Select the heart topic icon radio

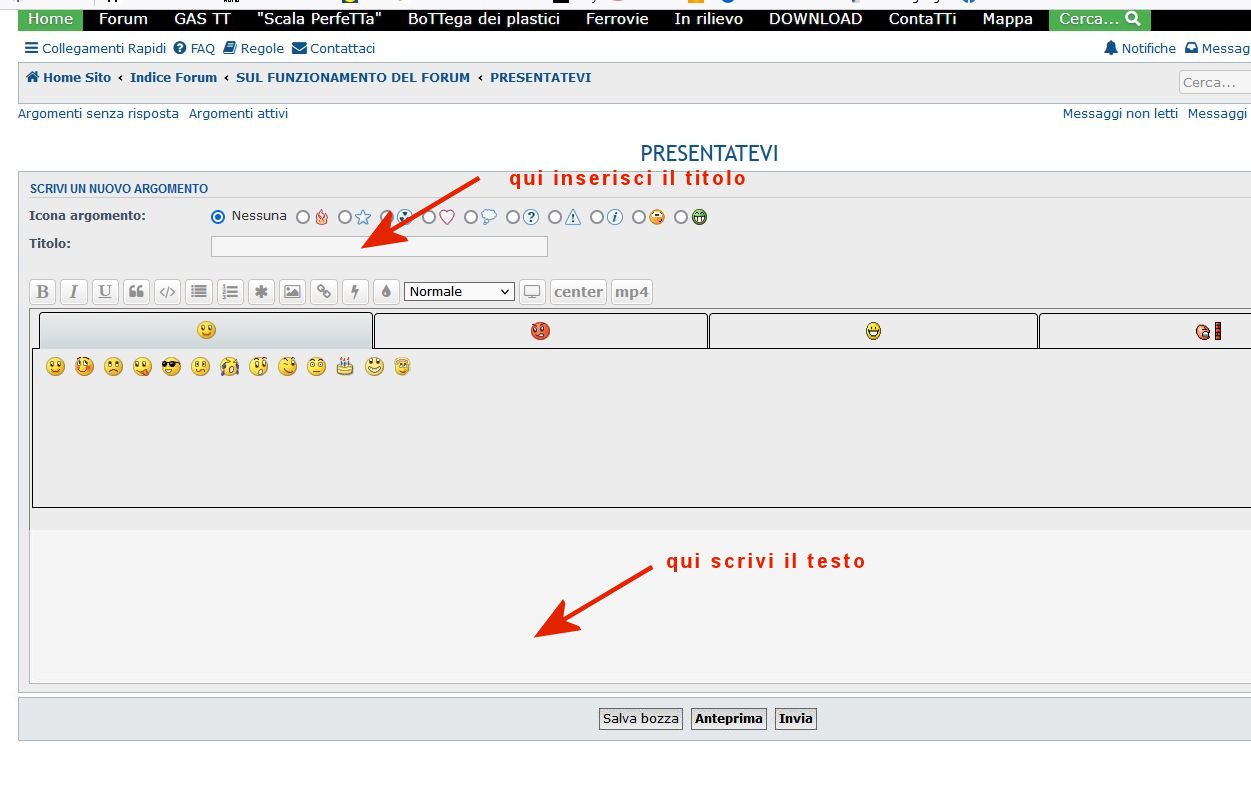429,217
